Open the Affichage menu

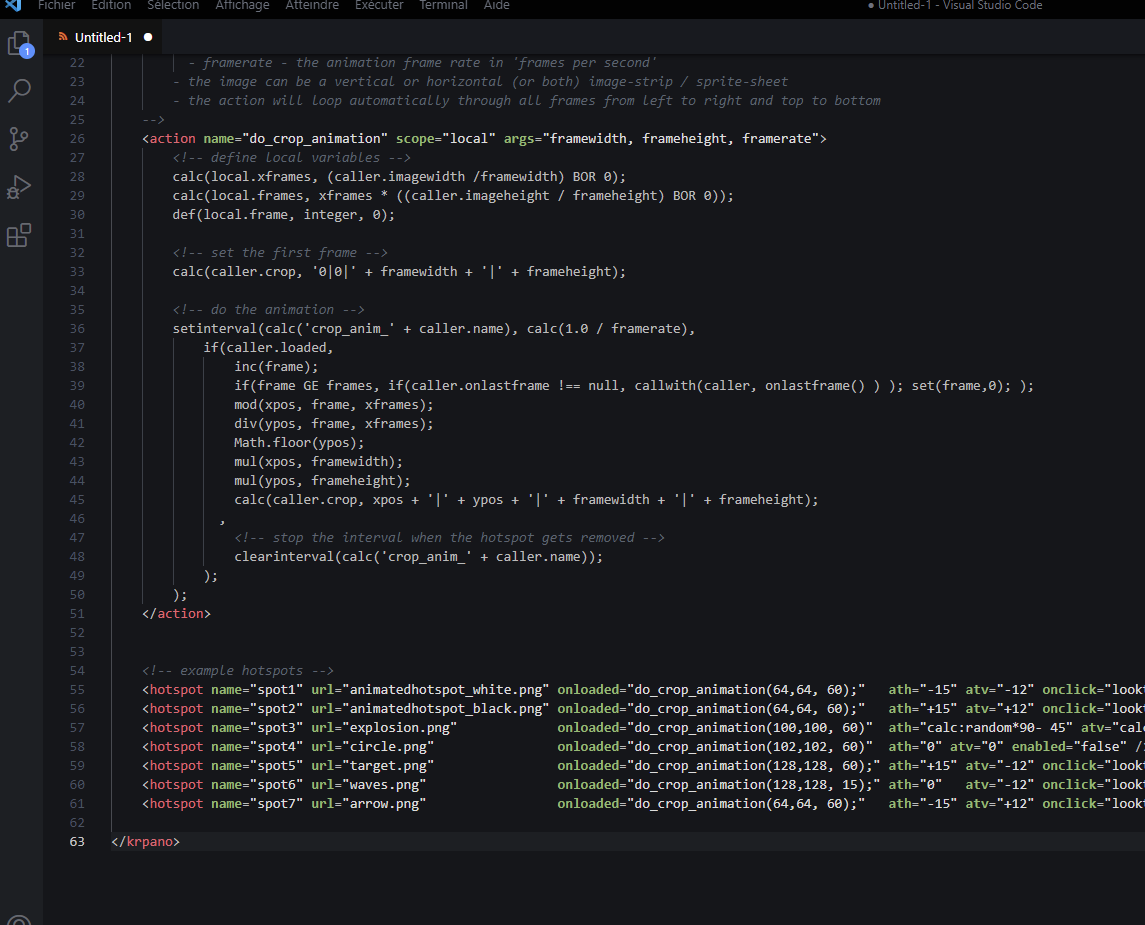242,5
